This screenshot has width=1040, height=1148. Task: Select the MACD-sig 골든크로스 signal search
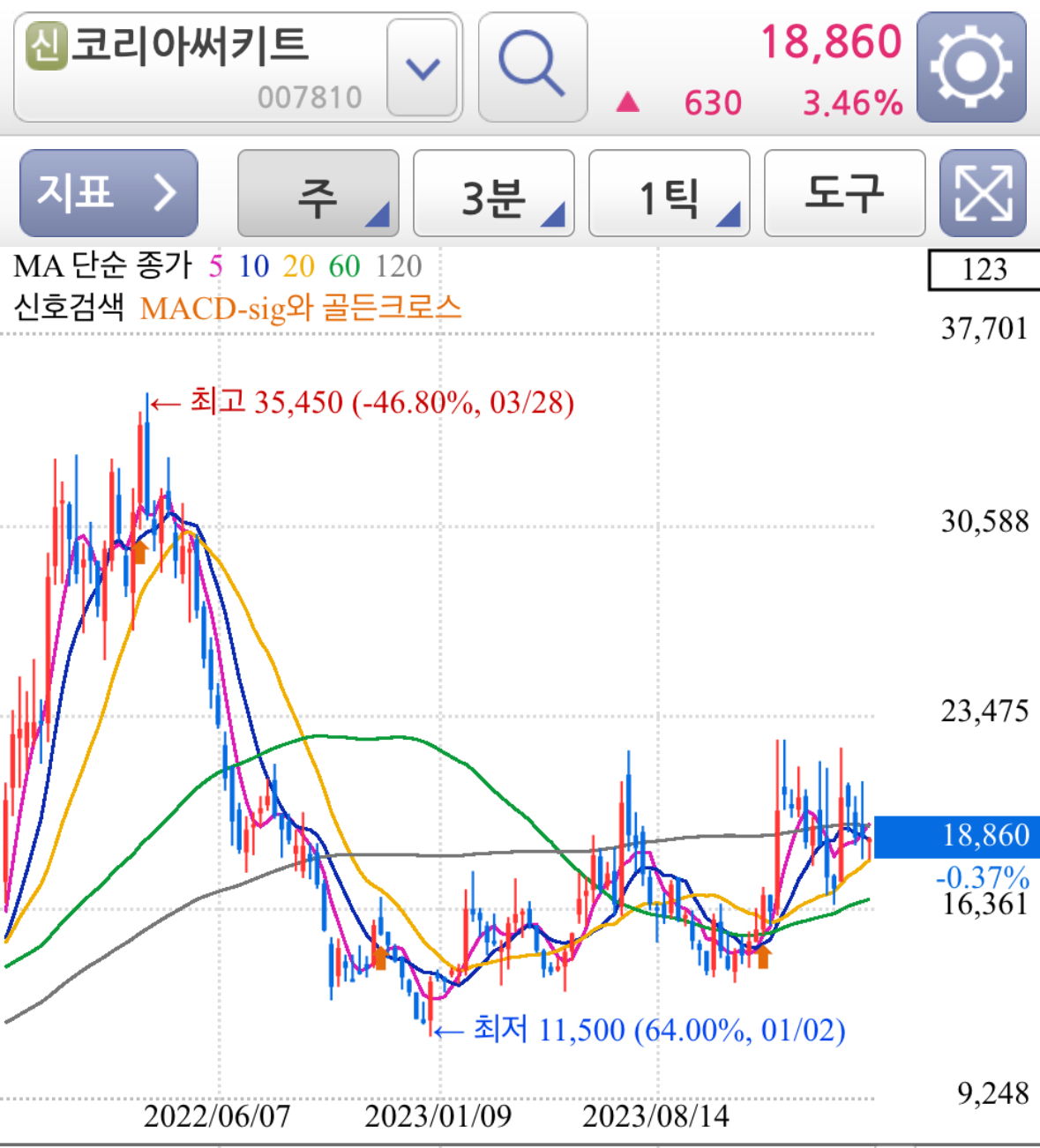303,306
